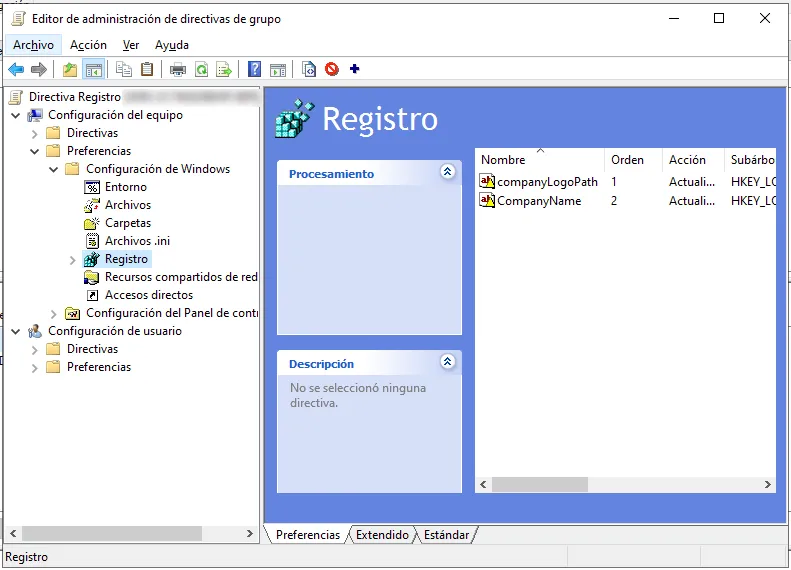Screen dimensions: 791x570
Task: Select the companyLogoPath entry name
Action: (x=547, y=182)
